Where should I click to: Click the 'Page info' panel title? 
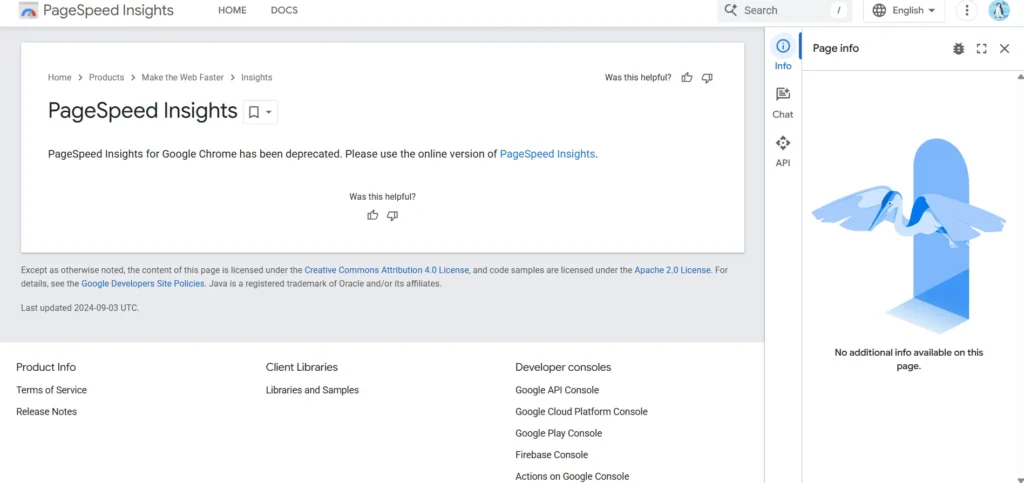pos(835,48)
